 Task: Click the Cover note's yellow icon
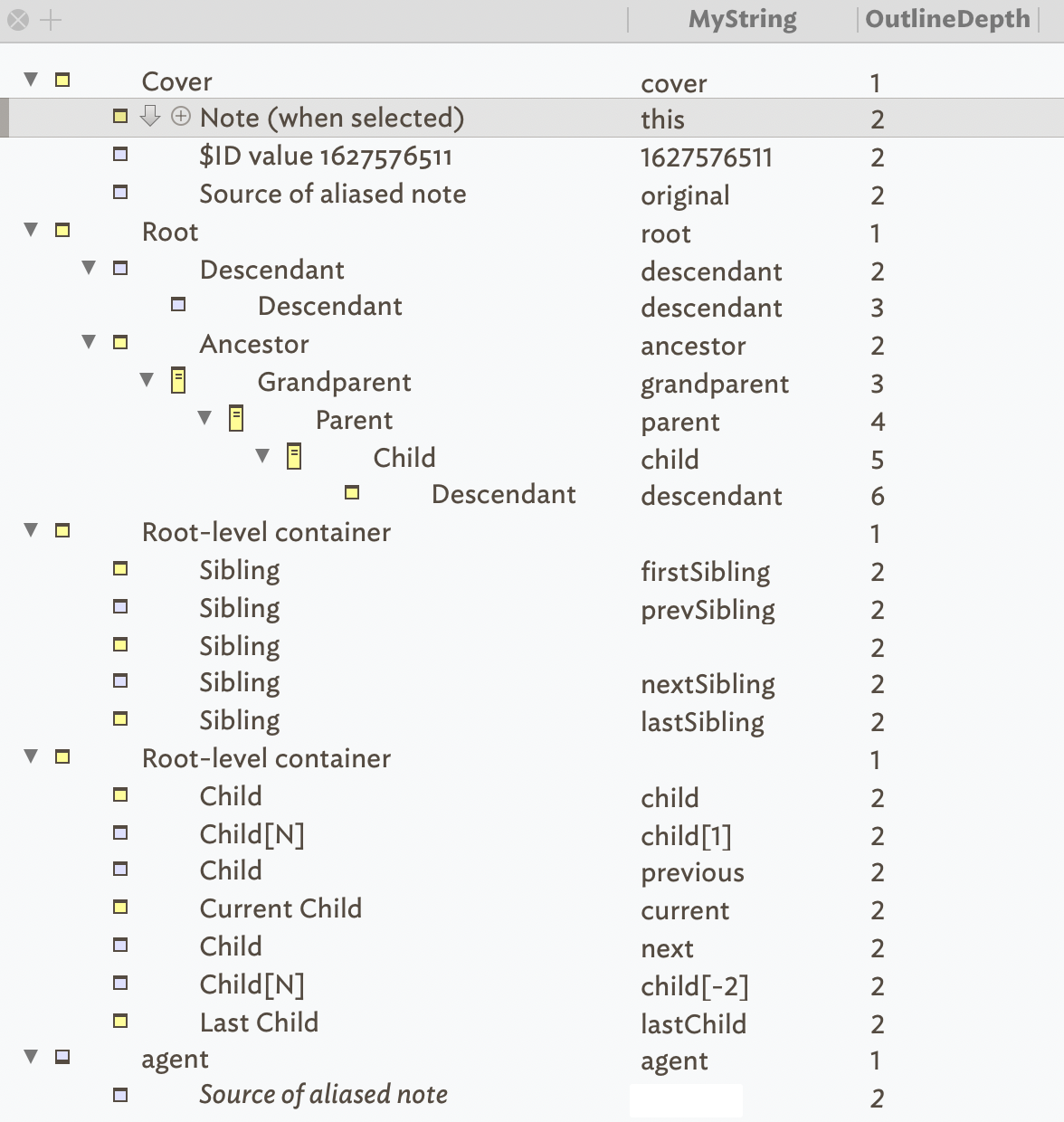(62, 80)
